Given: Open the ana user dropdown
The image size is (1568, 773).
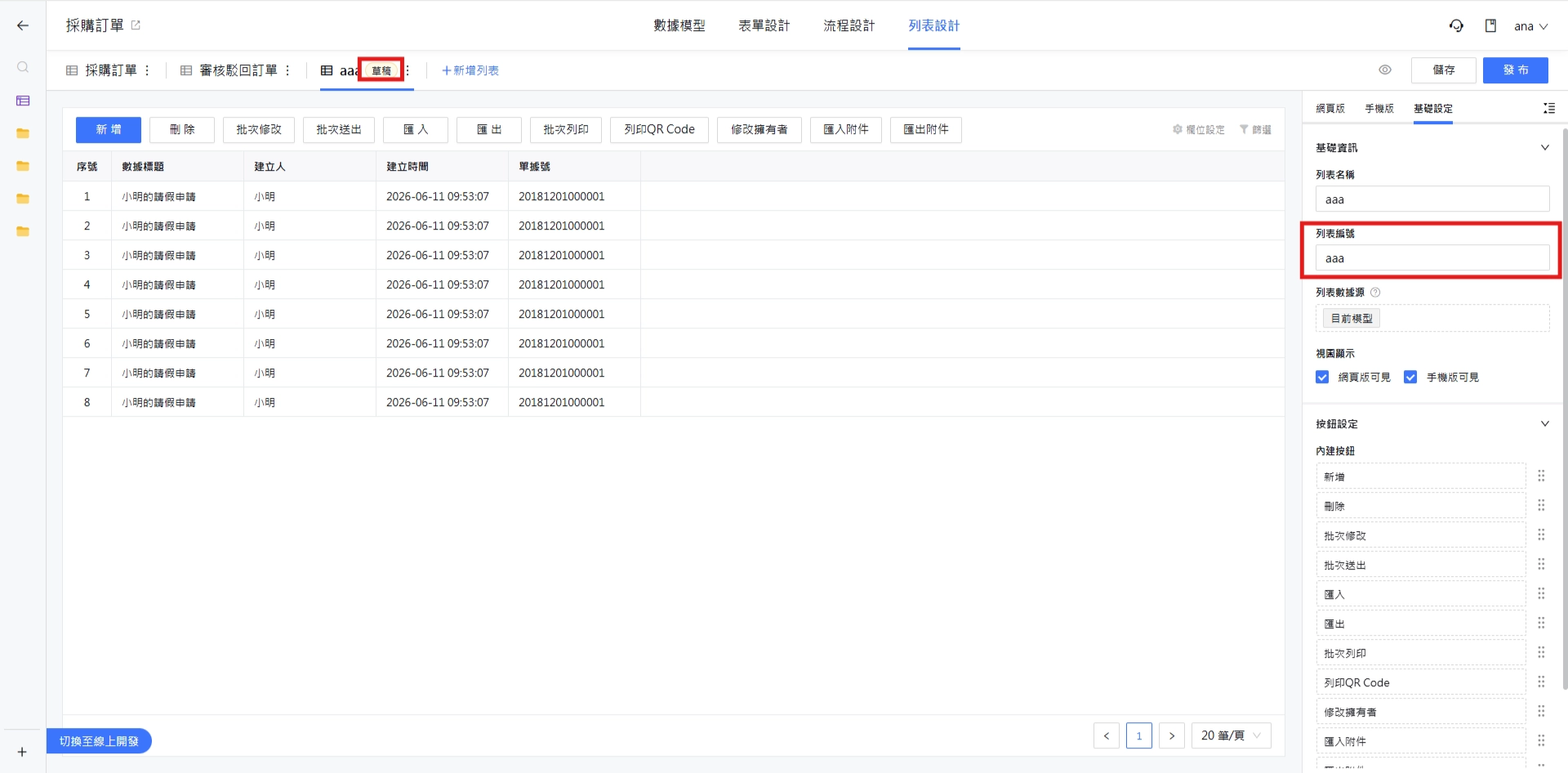Looking at the screenshot, I should (x=1531, y=26).
